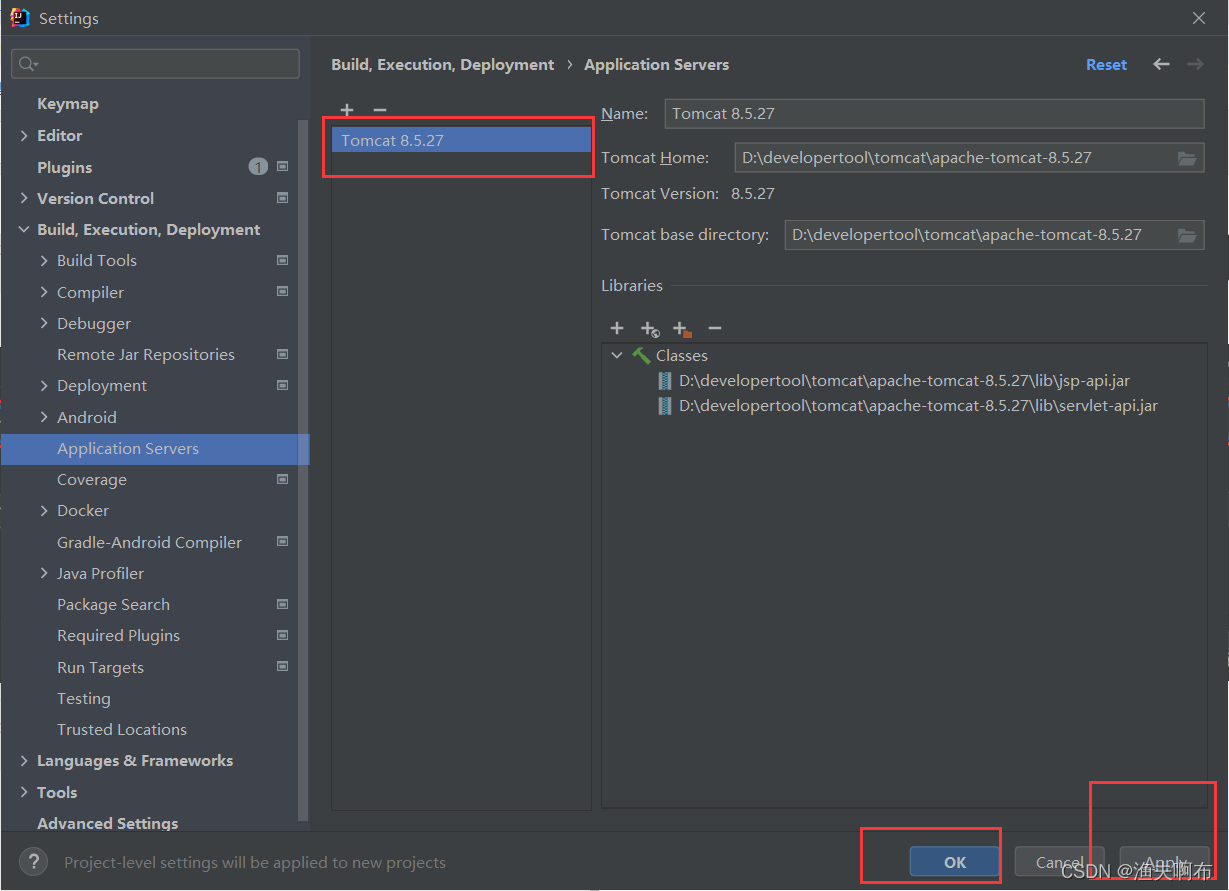Click the search magnifier icon
The height and width of the screenshot is (891, 1229).
[x=28, y=64]
